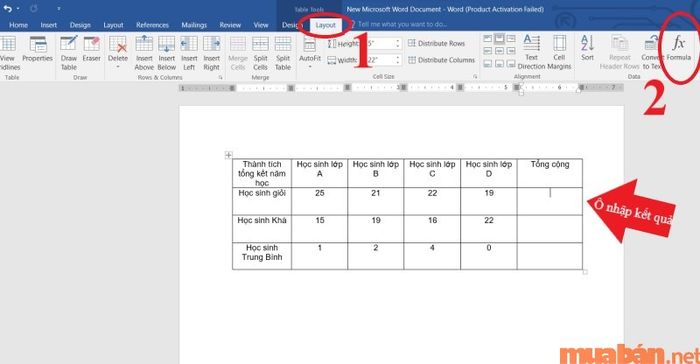
Task: Open the Formula dialog
Action: click(679, 48)
